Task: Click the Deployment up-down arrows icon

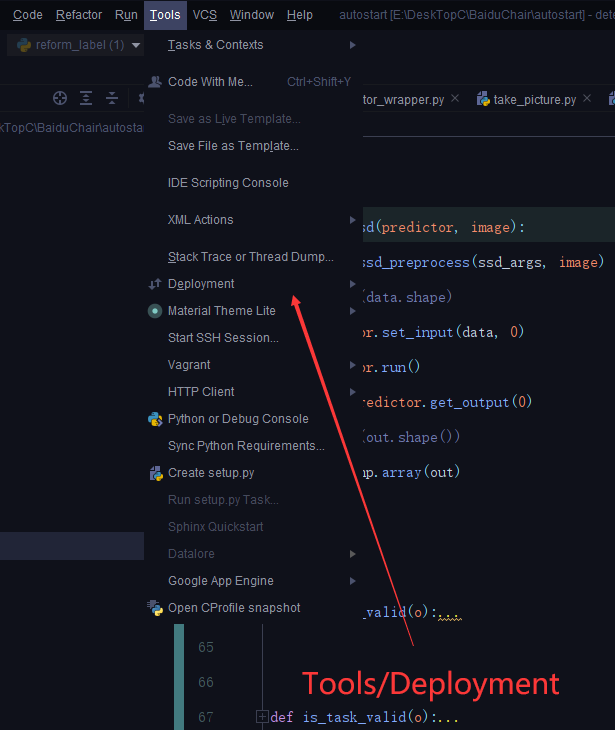Action: pos(155,284)
